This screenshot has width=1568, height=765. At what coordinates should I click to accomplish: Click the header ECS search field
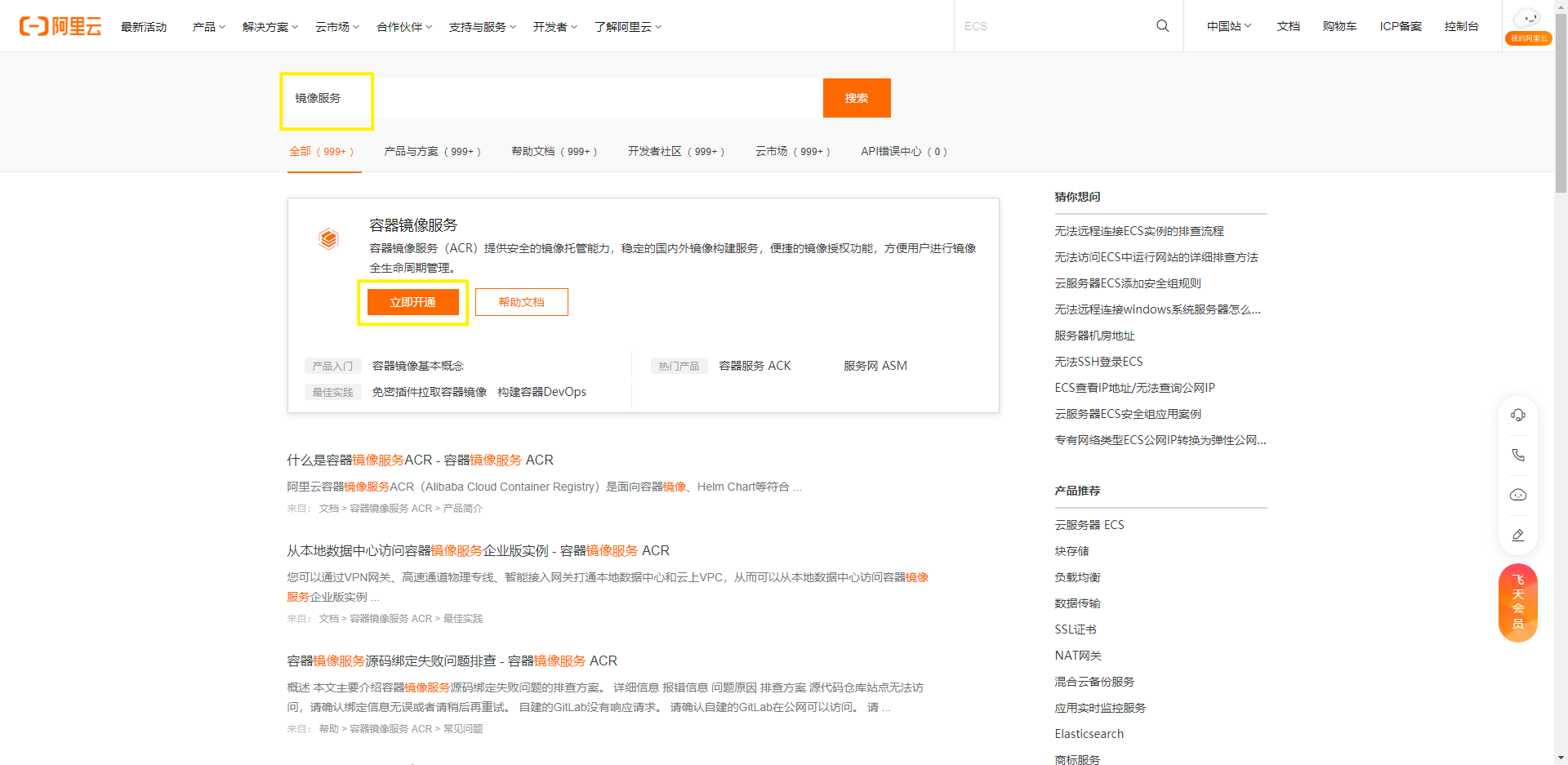coord(1053,26)
